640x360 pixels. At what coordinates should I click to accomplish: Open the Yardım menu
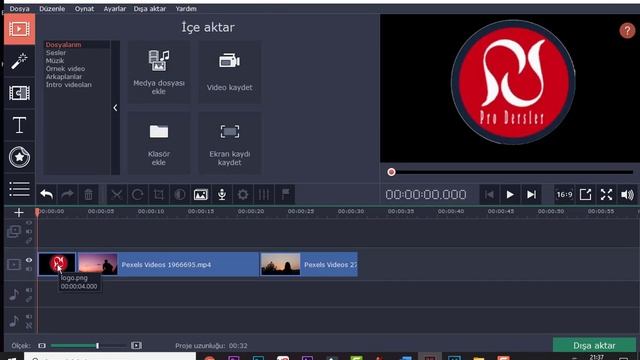click(186, 9)
